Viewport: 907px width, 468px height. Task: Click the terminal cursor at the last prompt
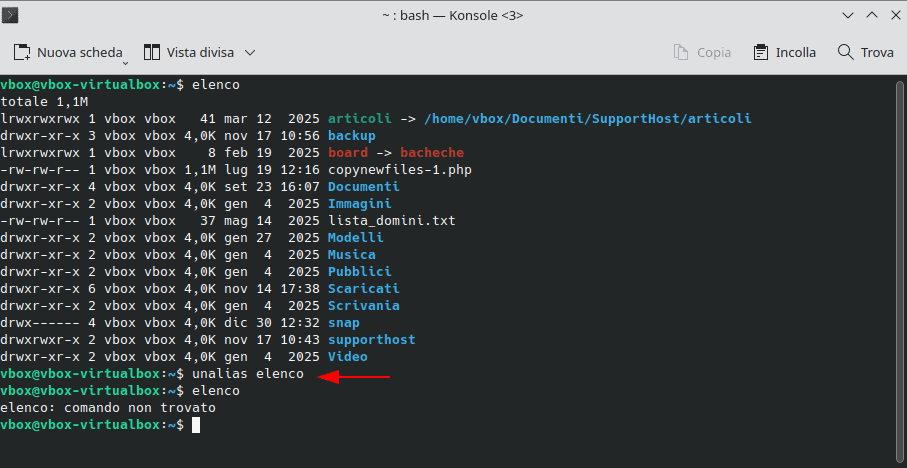pos(196,425)
